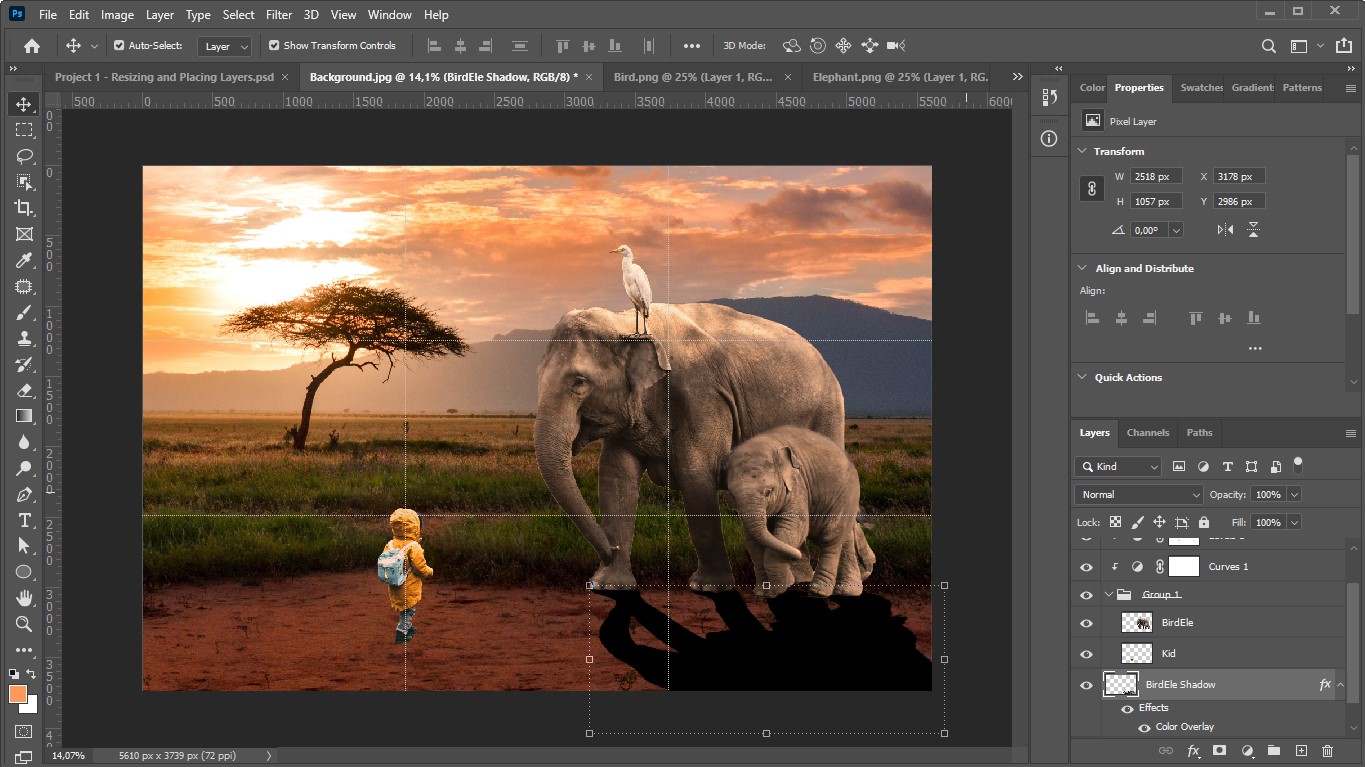Toggle the Auto-Select checkbox
The image size is (1365, 767).
point(119,46)
